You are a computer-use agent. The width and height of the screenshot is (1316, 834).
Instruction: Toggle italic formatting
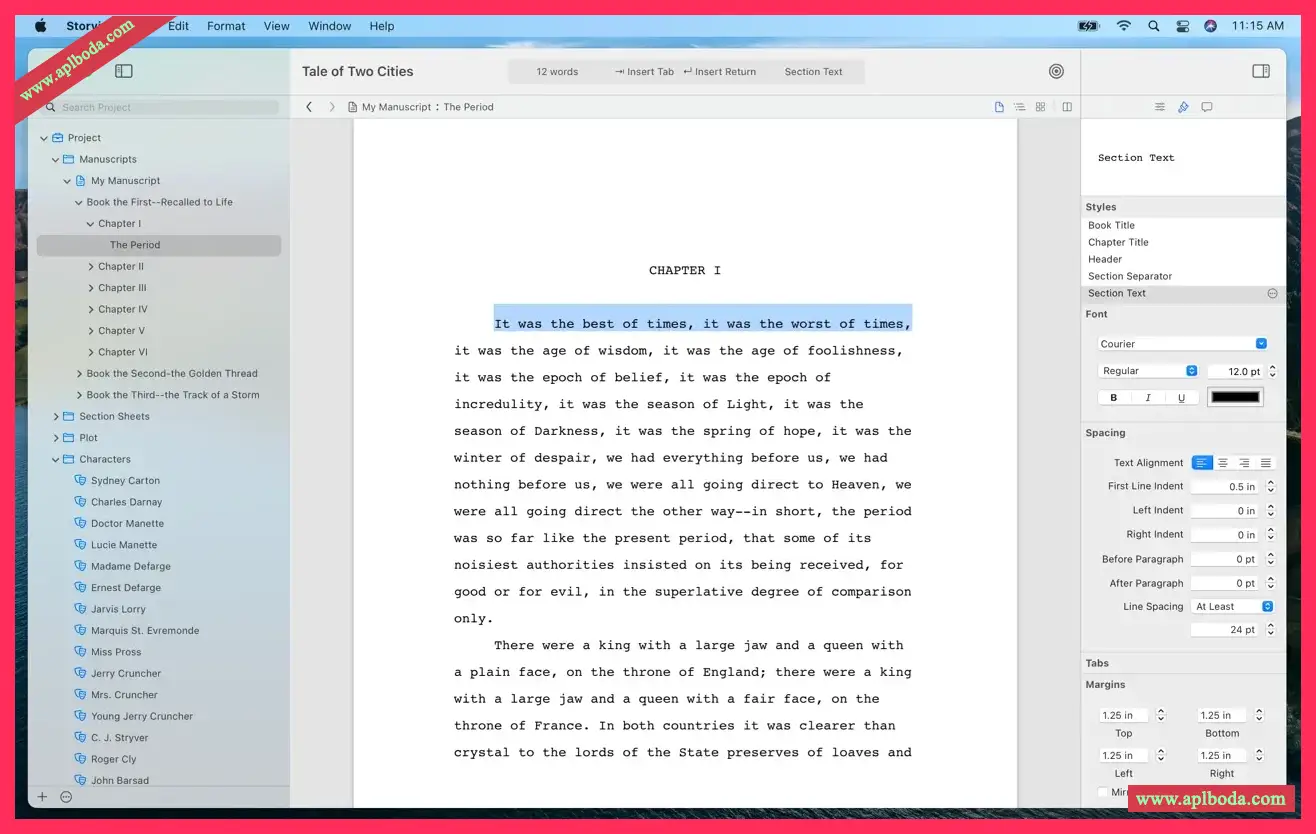[1148, 398]
